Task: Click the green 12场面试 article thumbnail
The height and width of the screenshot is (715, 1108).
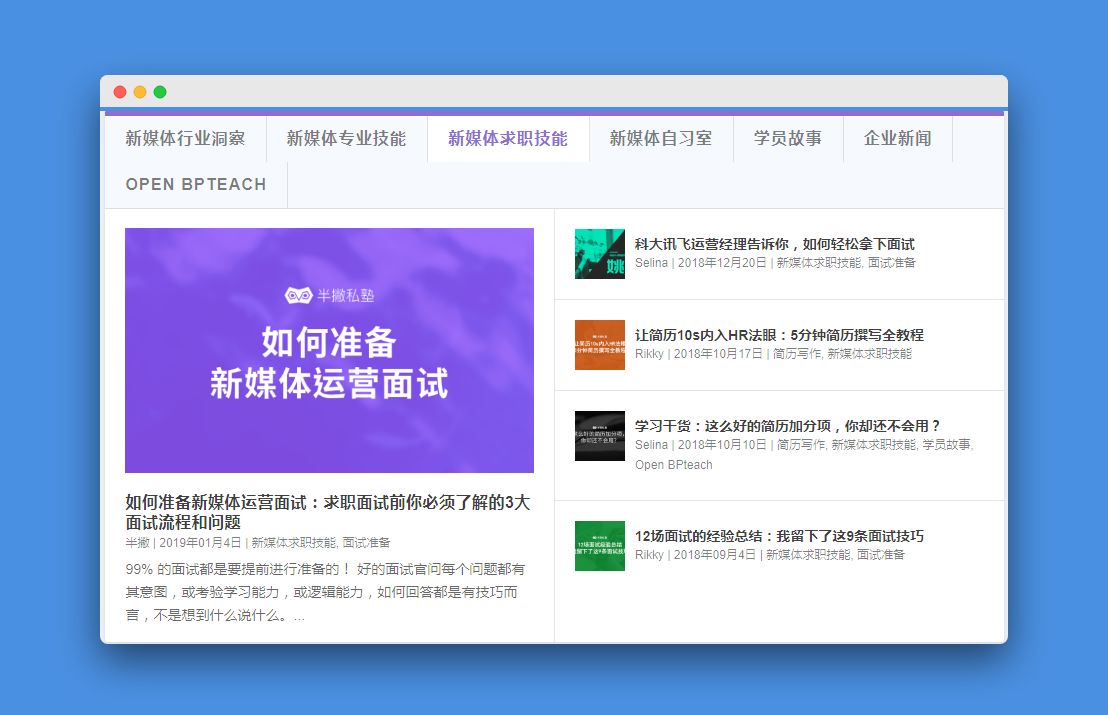Action: [598, 547]
